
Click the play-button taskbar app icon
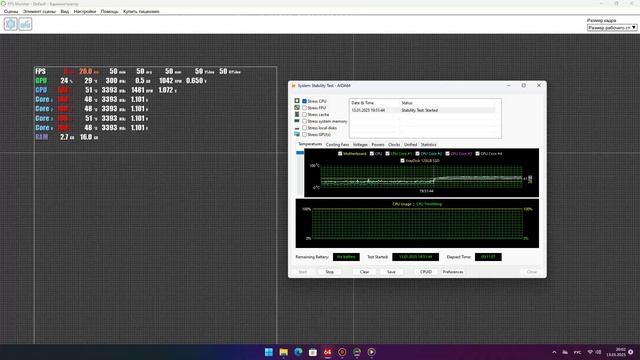pyautogui.click(x=371, y=352)
